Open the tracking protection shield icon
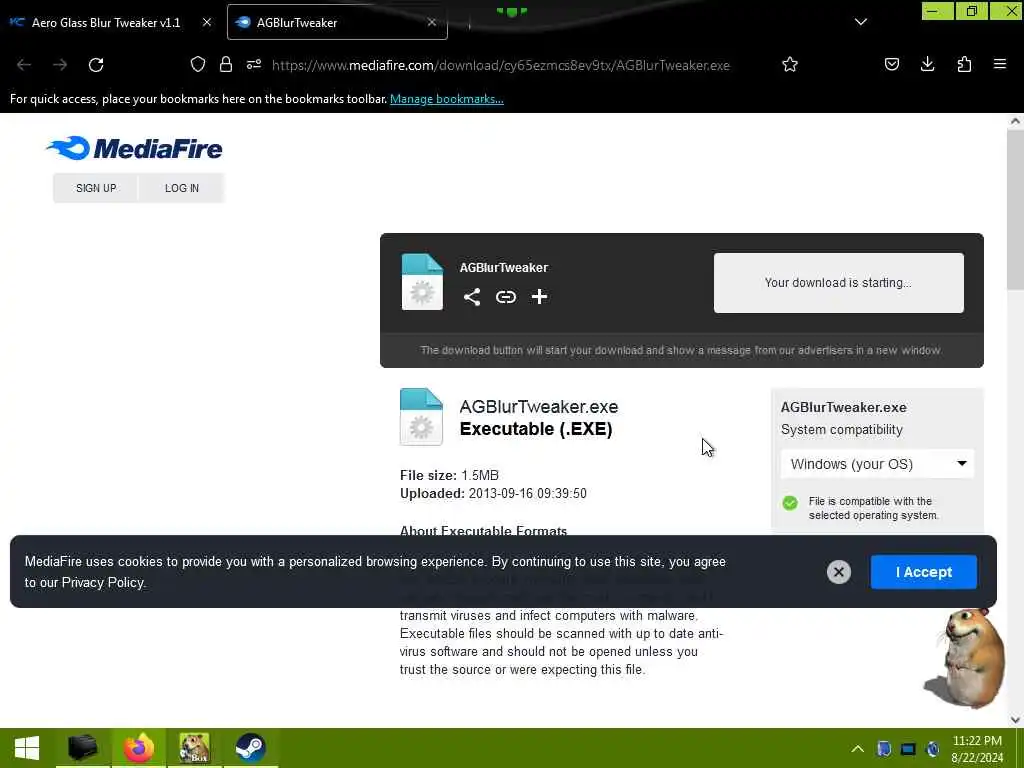This screenshot has height=768, width=1024. pos(198,64)
